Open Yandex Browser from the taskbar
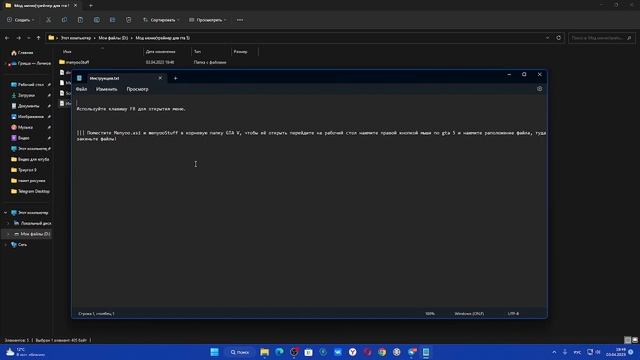 (353, 352)
